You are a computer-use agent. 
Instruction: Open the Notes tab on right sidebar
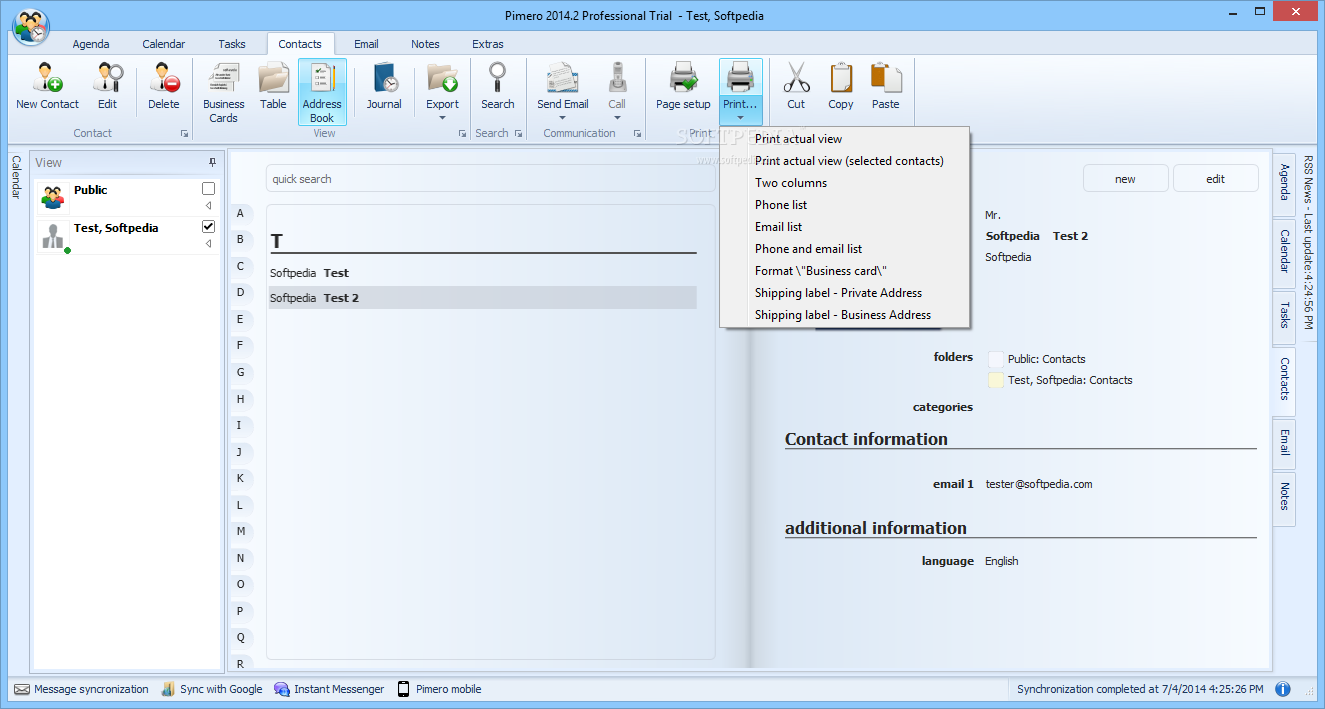(1284, 497)
